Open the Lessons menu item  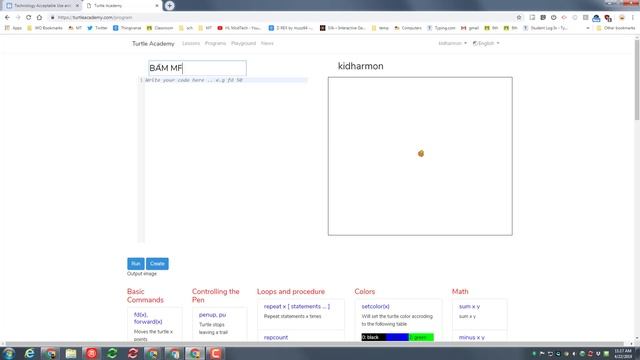coord(191,43)
